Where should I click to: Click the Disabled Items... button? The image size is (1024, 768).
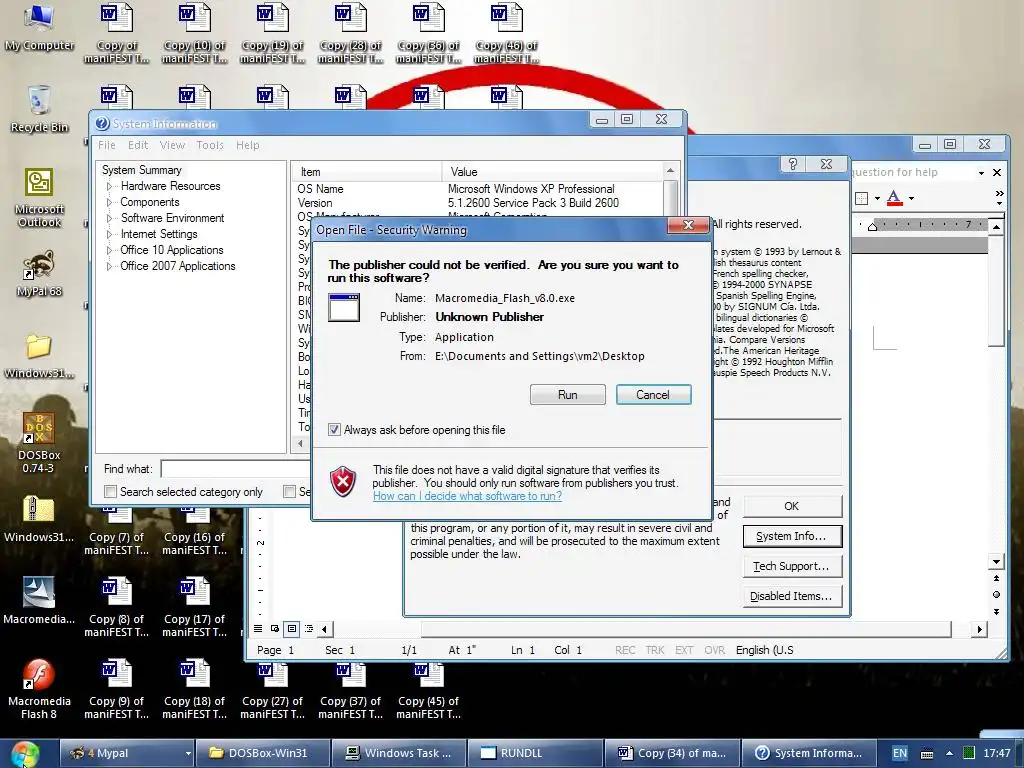point(792,596)
